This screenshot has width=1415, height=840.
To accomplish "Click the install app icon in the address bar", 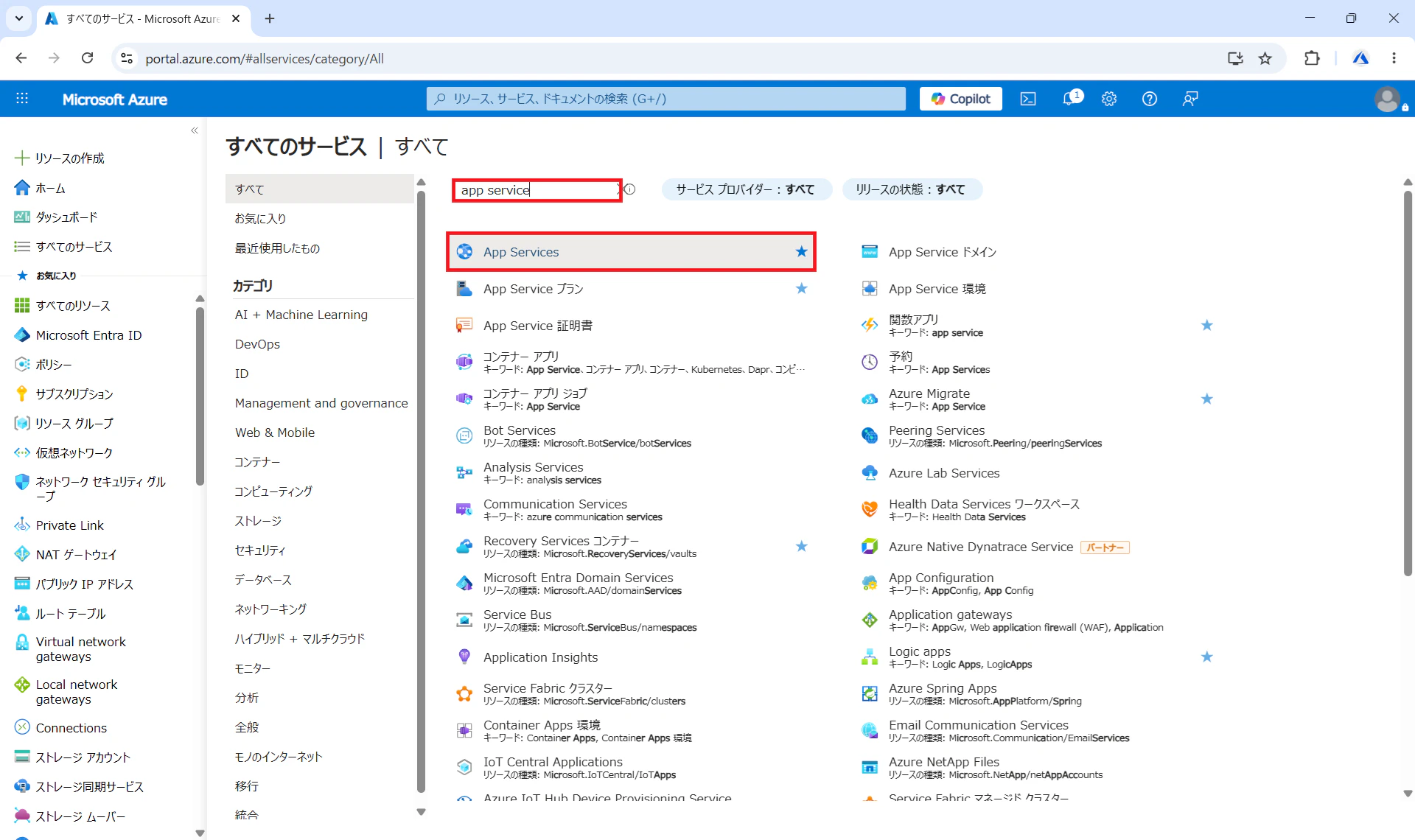I will pos(1235,58).
